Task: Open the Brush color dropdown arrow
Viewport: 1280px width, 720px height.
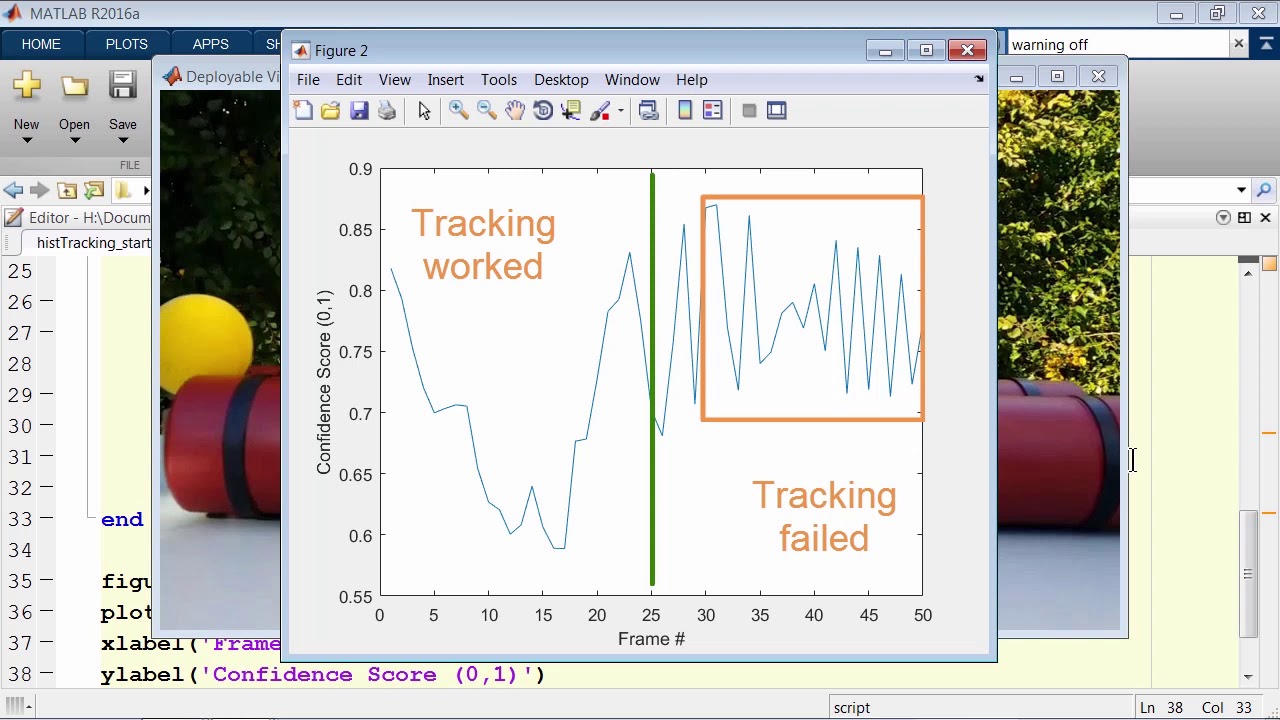Action: point(621,111)
